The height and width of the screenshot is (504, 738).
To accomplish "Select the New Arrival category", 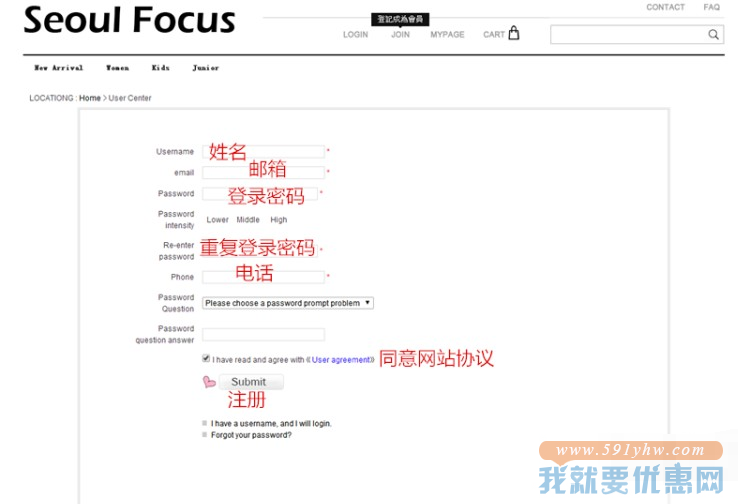I will (58, 68).
